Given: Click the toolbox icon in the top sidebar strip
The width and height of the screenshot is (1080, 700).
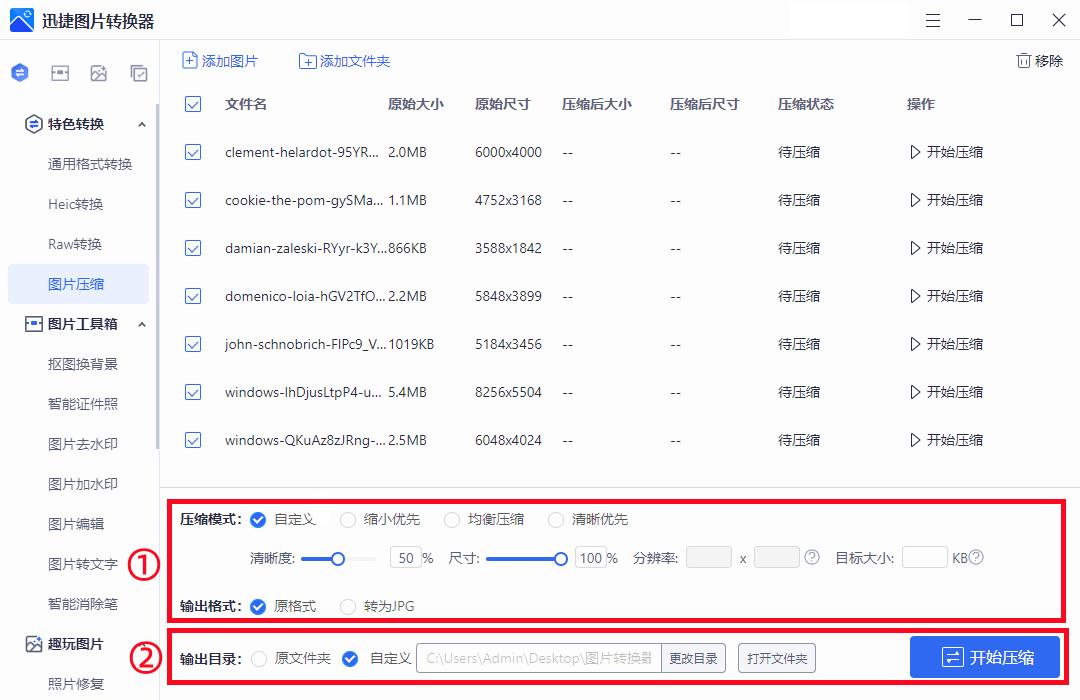Looking at the screenshot, I should coord(60,72).
